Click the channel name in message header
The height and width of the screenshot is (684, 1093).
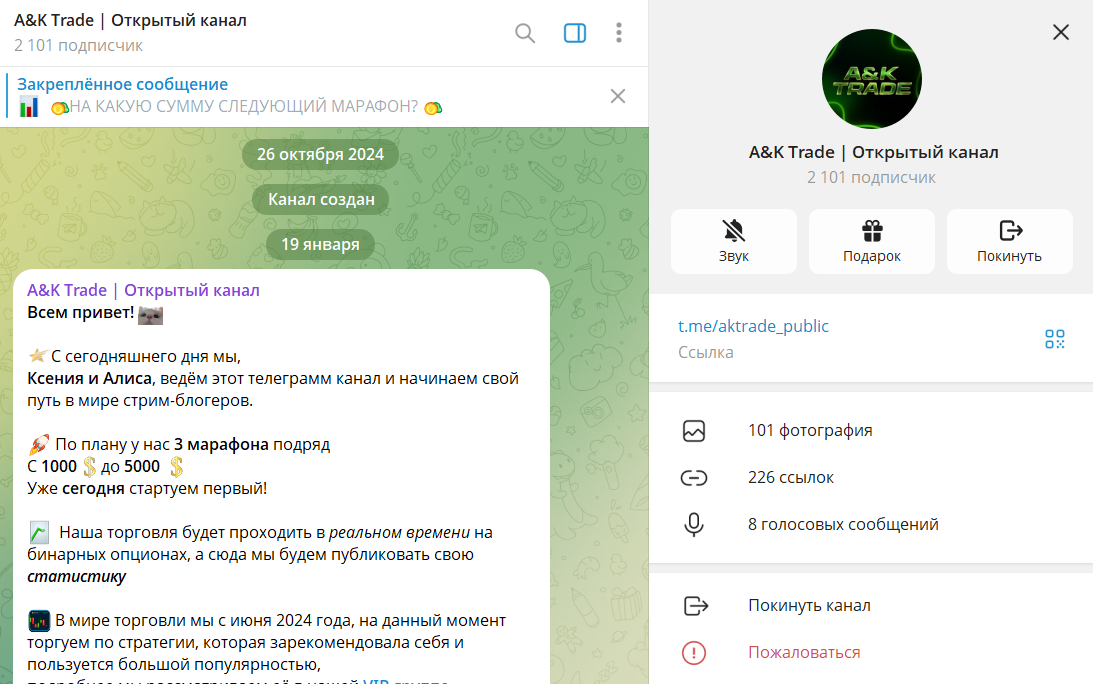(143, 291)
